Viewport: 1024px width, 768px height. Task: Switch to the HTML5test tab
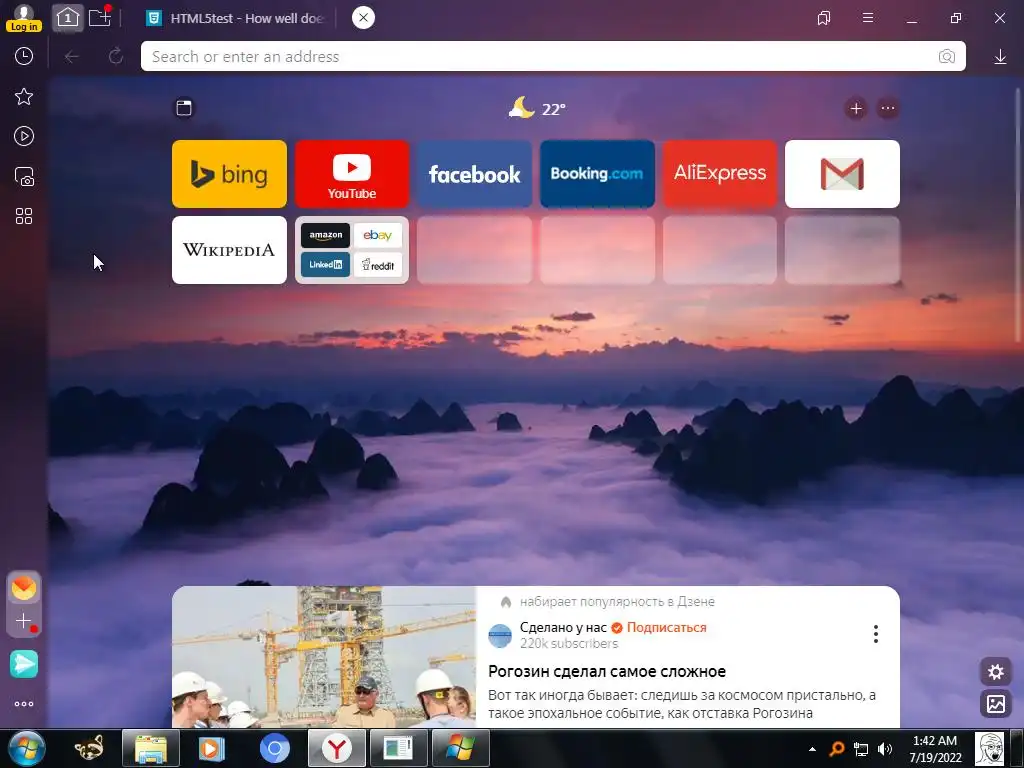click(235, 18)
